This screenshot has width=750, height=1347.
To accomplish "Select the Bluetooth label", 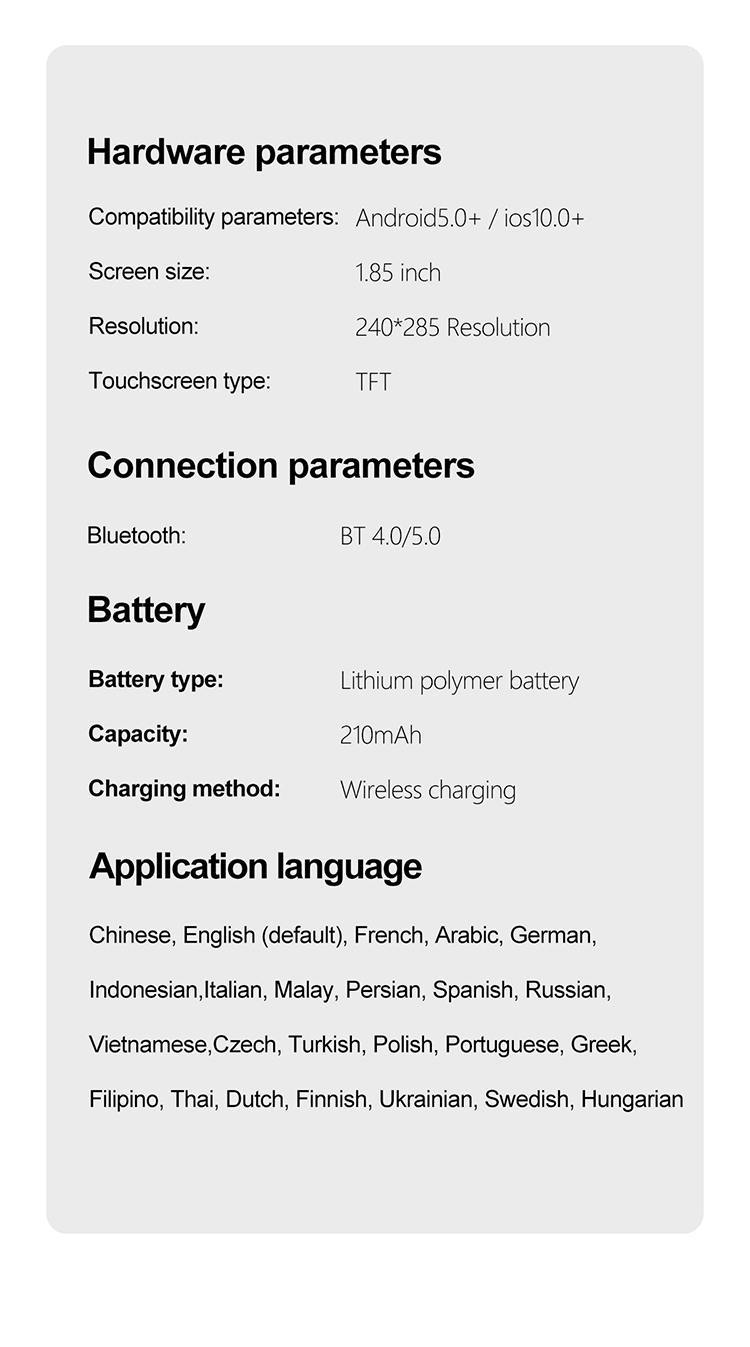I will tap(136, 536).
